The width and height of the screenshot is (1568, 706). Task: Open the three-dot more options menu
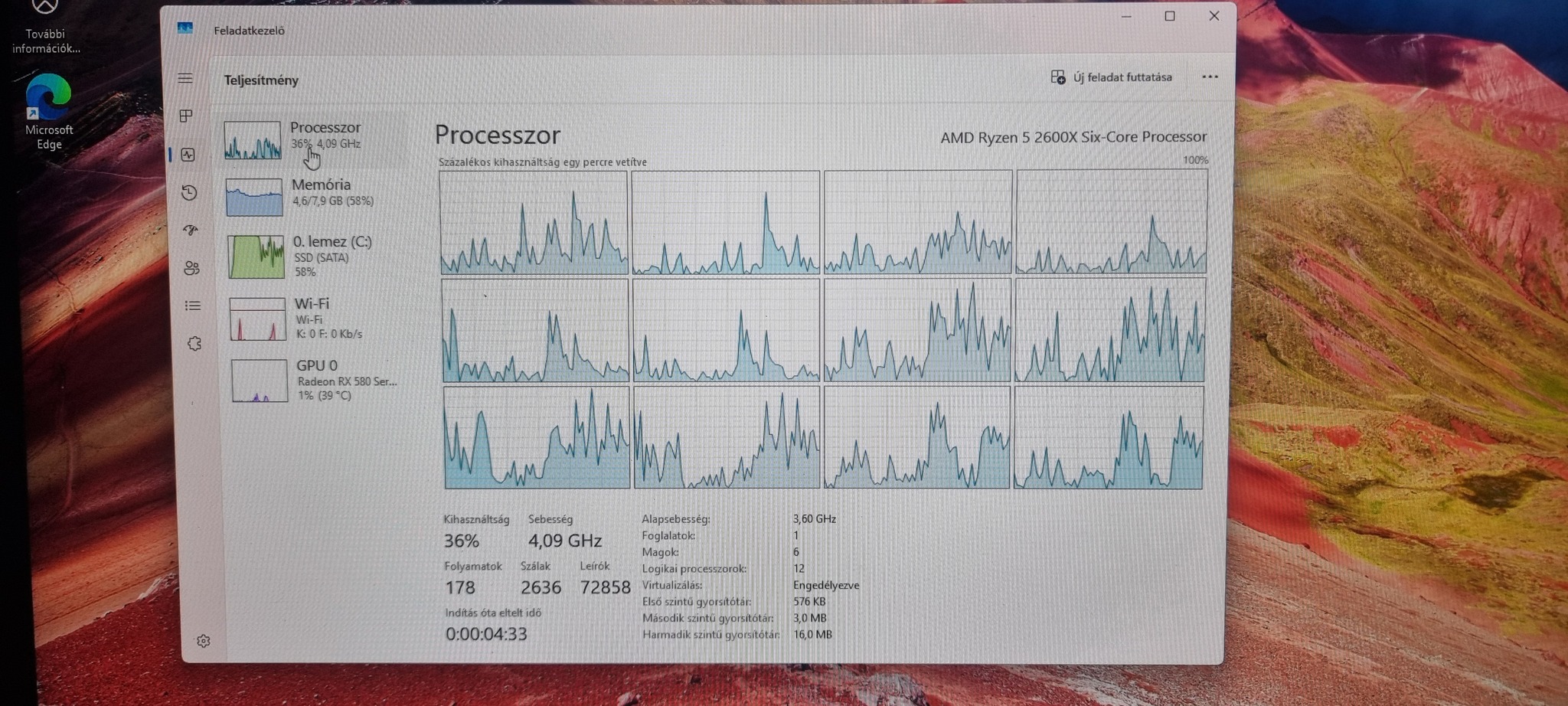pyautogui.click(x=1210, y=77)
